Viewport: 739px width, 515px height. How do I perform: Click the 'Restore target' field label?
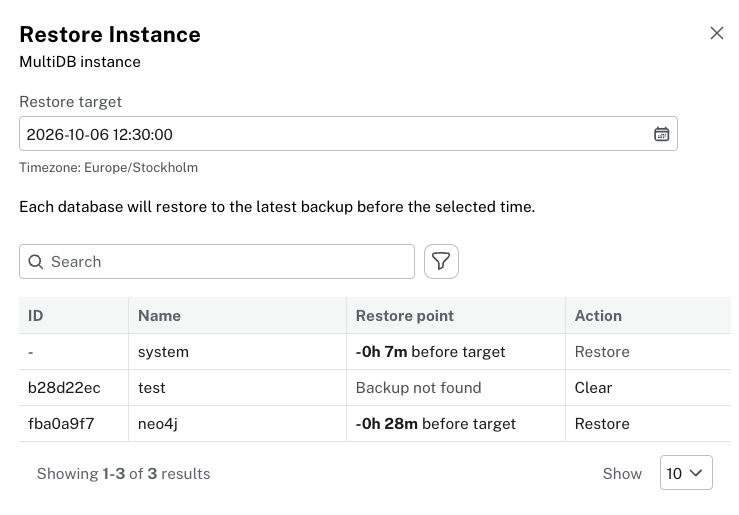click(70, 102)
